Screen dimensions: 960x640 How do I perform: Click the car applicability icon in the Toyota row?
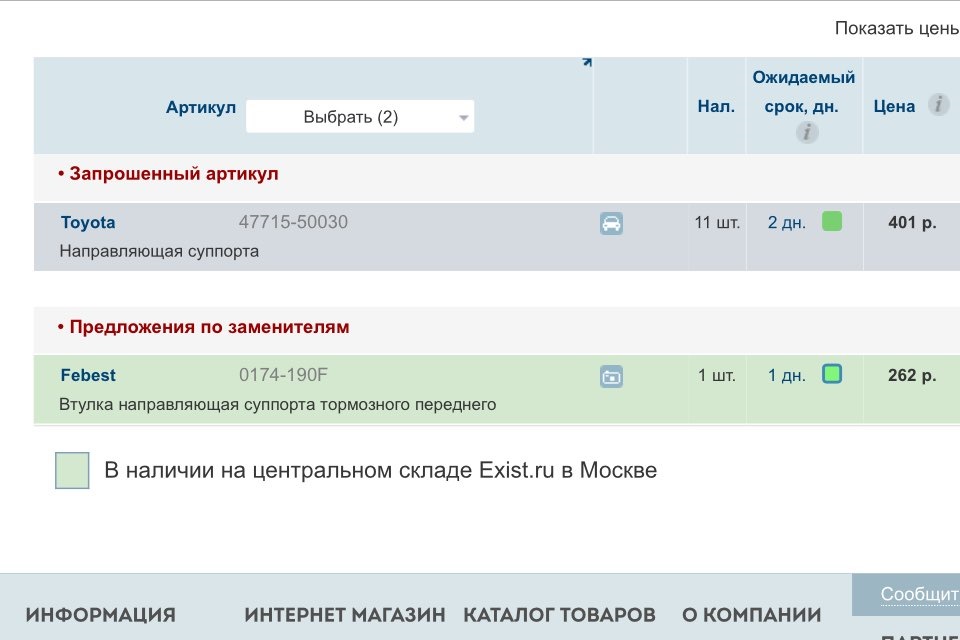611,223
